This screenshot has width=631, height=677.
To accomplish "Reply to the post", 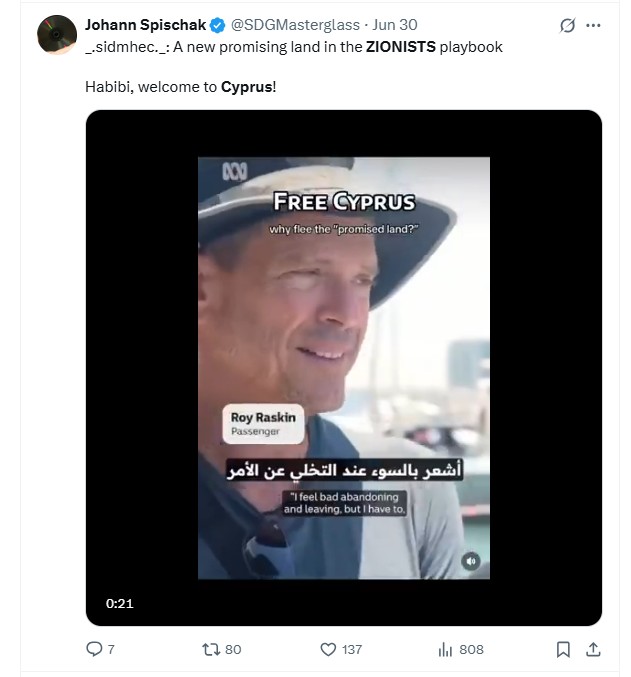I will tap(96, 649).
